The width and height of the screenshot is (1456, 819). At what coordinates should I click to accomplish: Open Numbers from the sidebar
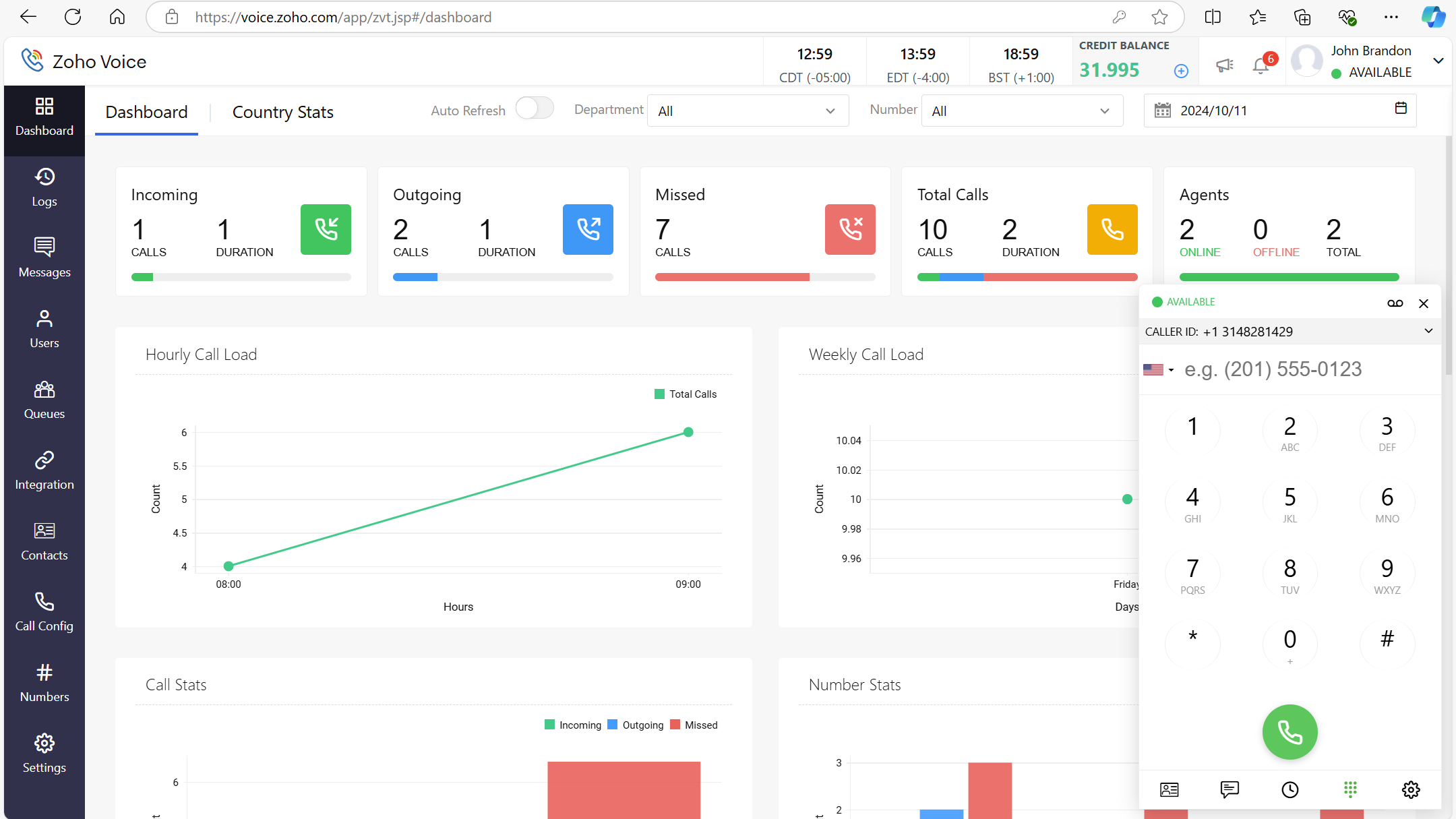tap(44, 684)
